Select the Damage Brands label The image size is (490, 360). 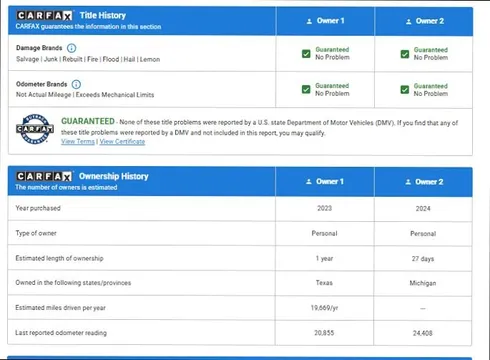tap(39, 48)
